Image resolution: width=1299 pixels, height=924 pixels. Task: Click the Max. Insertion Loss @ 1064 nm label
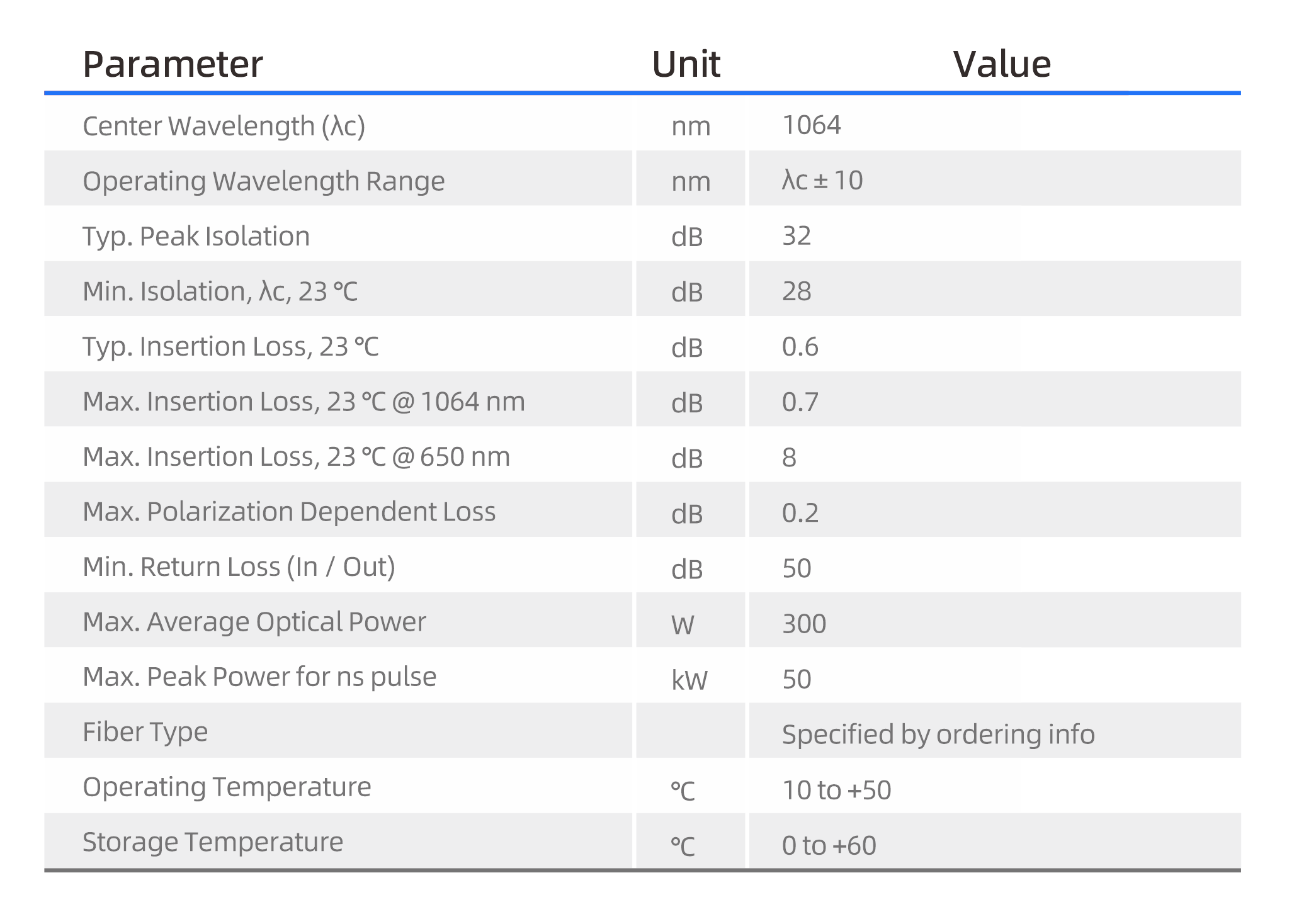tap(303, 402)
